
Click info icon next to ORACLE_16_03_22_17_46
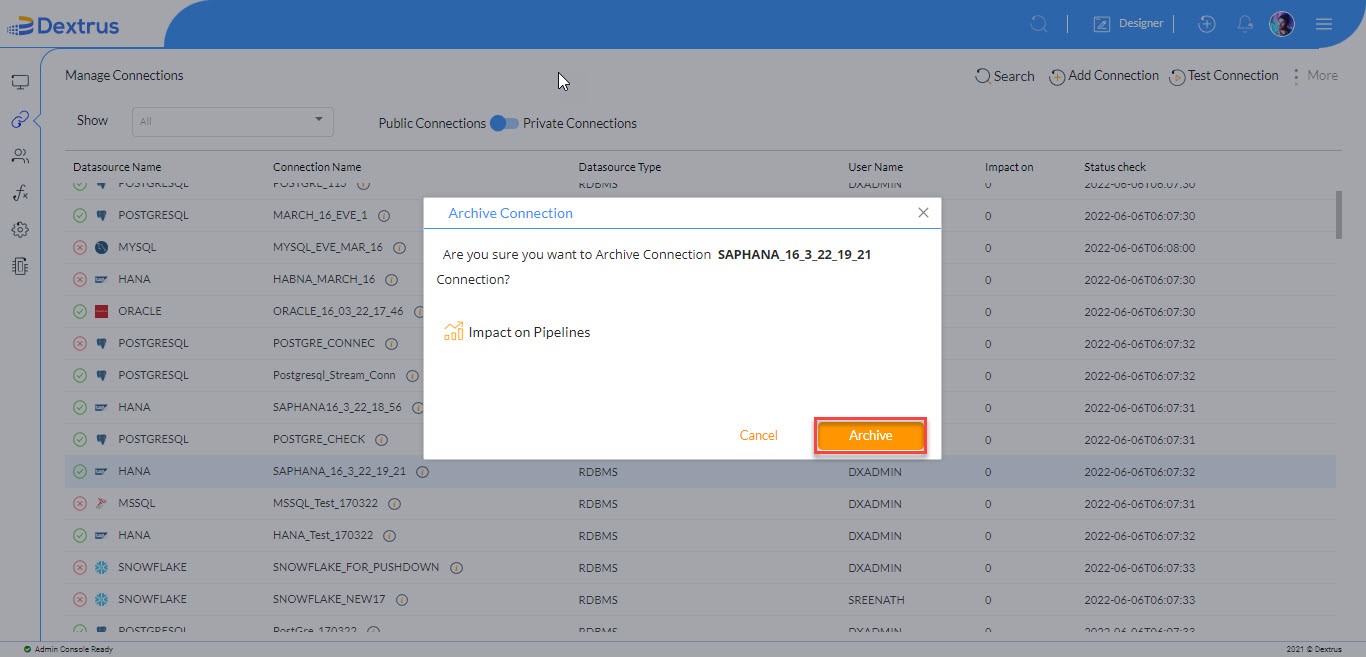(420, 312)
